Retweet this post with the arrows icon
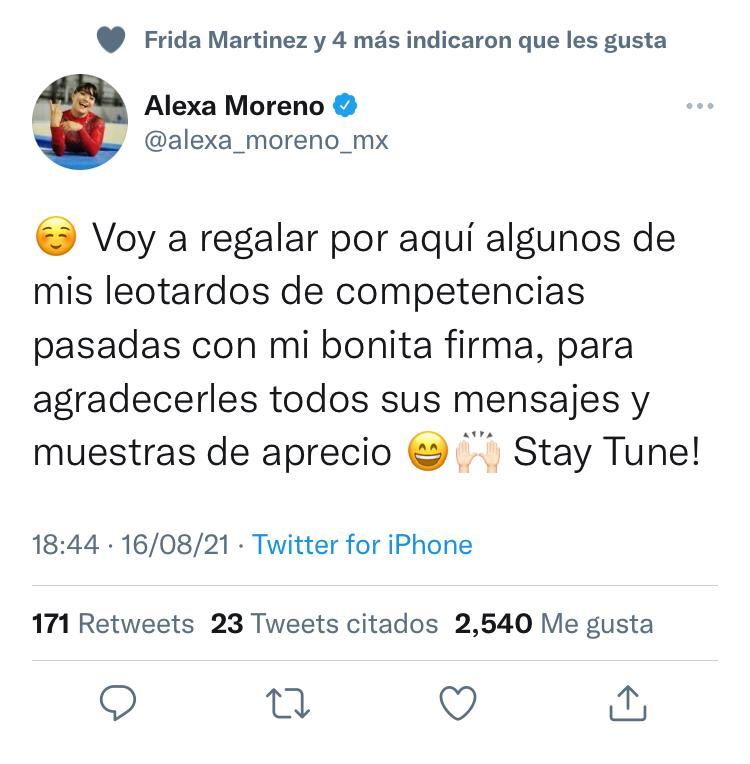750x764 pixels. tap(288, 703)
